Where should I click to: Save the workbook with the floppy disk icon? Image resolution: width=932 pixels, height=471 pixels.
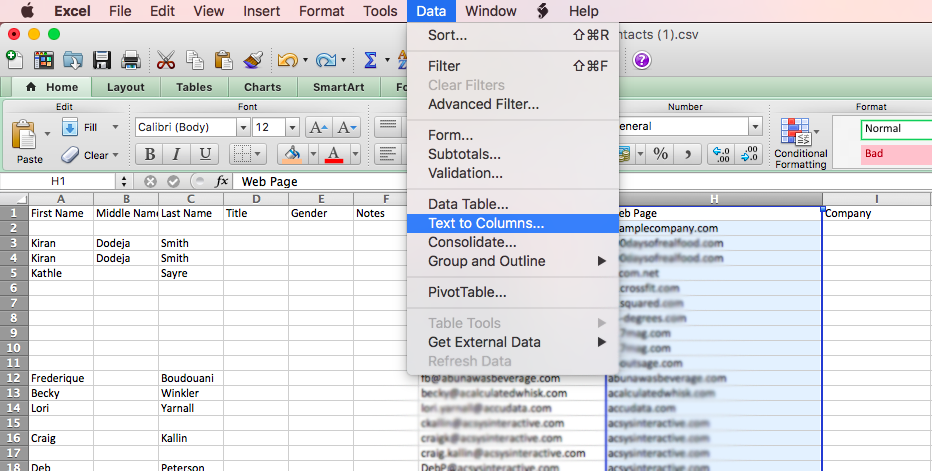tap(102, 60)
